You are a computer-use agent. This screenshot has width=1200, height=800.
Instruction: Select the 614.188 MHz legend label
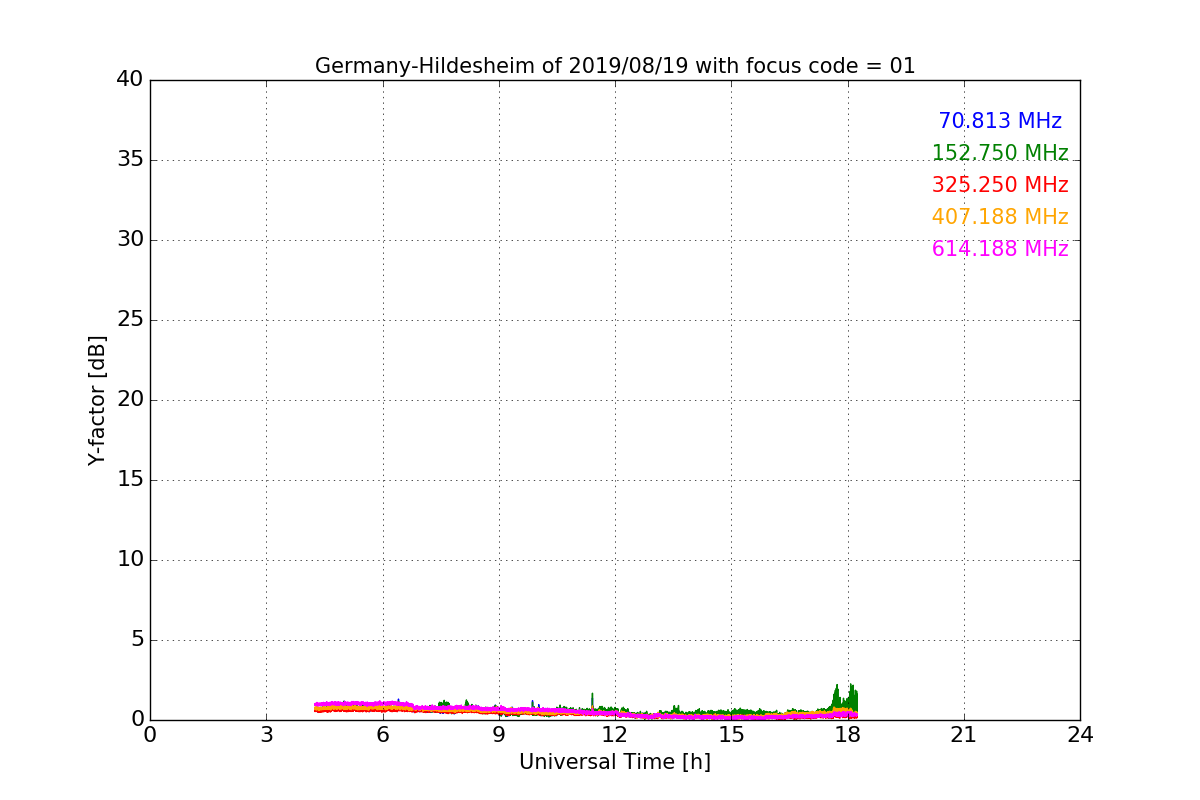(x=1000, y=249)
